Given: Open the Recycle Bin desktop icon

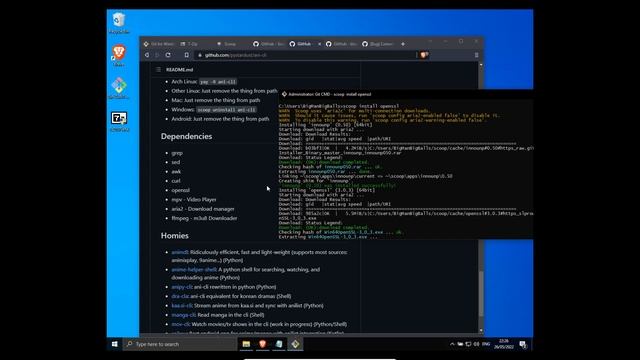Looking at the screenshot, I should click(x=119, y=22).
